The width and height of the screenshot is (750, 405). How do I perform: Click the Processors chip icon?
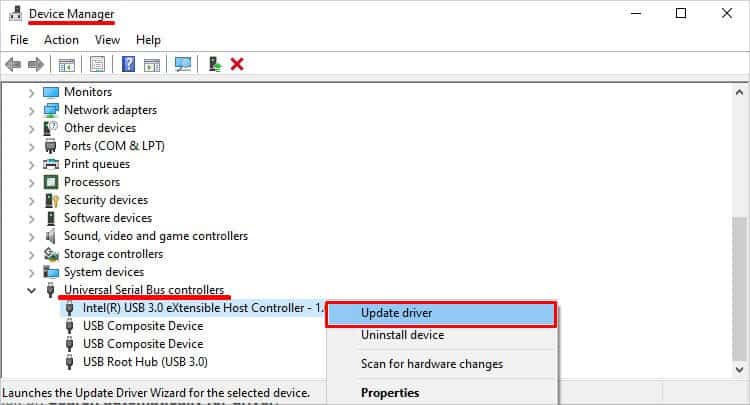click(51, 182)
